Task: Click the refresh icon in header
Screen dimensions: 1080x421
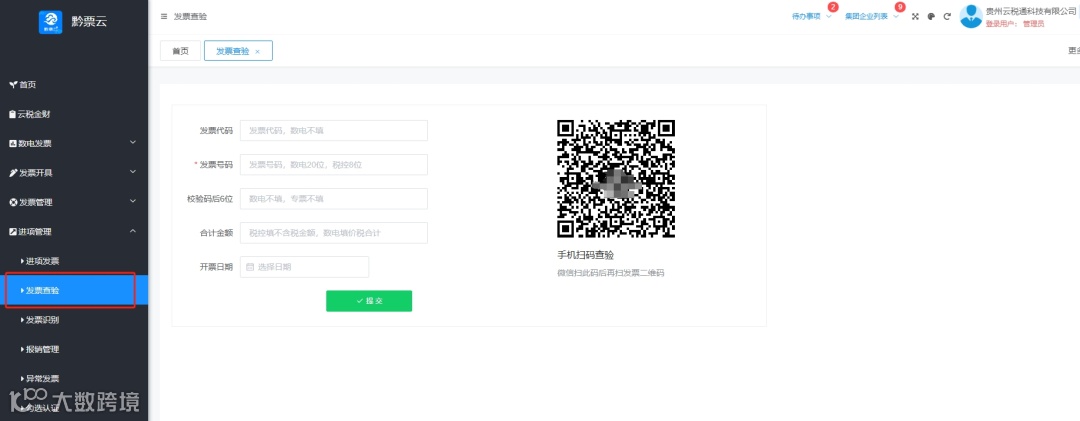Action: [x=947, y=17]
